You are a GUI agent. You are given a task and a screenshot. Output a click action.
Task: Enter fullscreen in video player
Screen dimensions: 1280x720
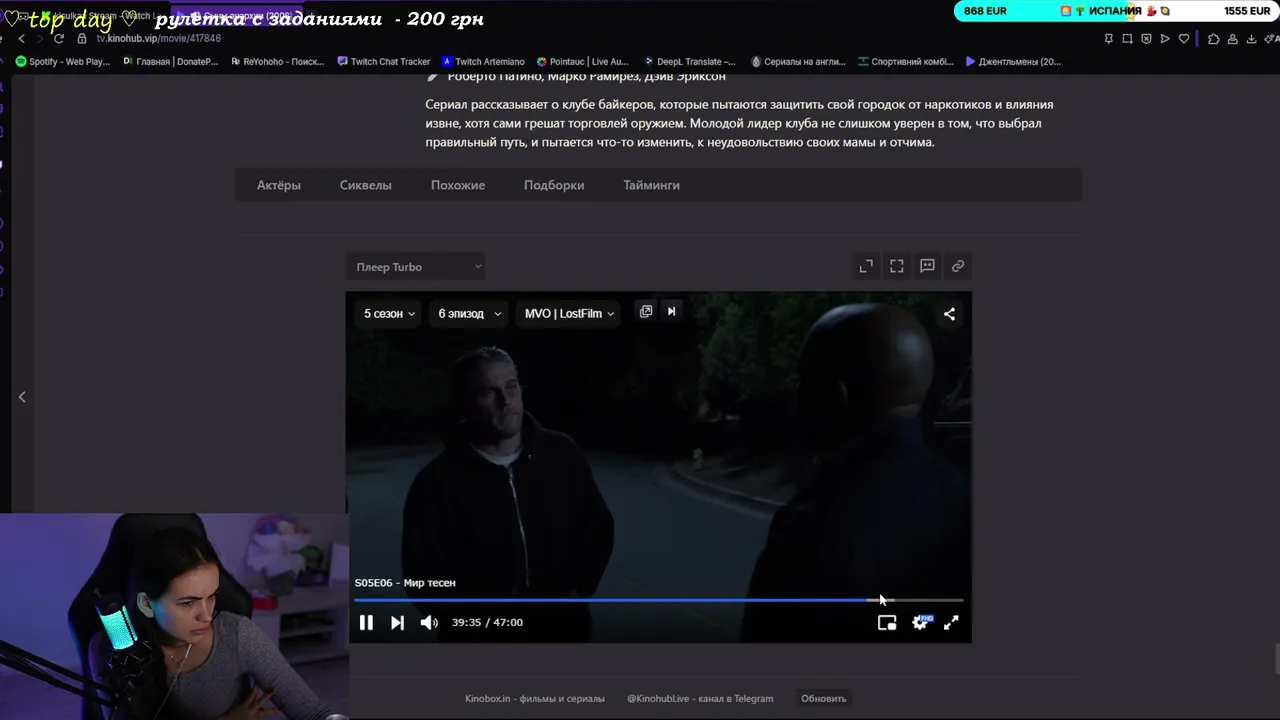951,623
